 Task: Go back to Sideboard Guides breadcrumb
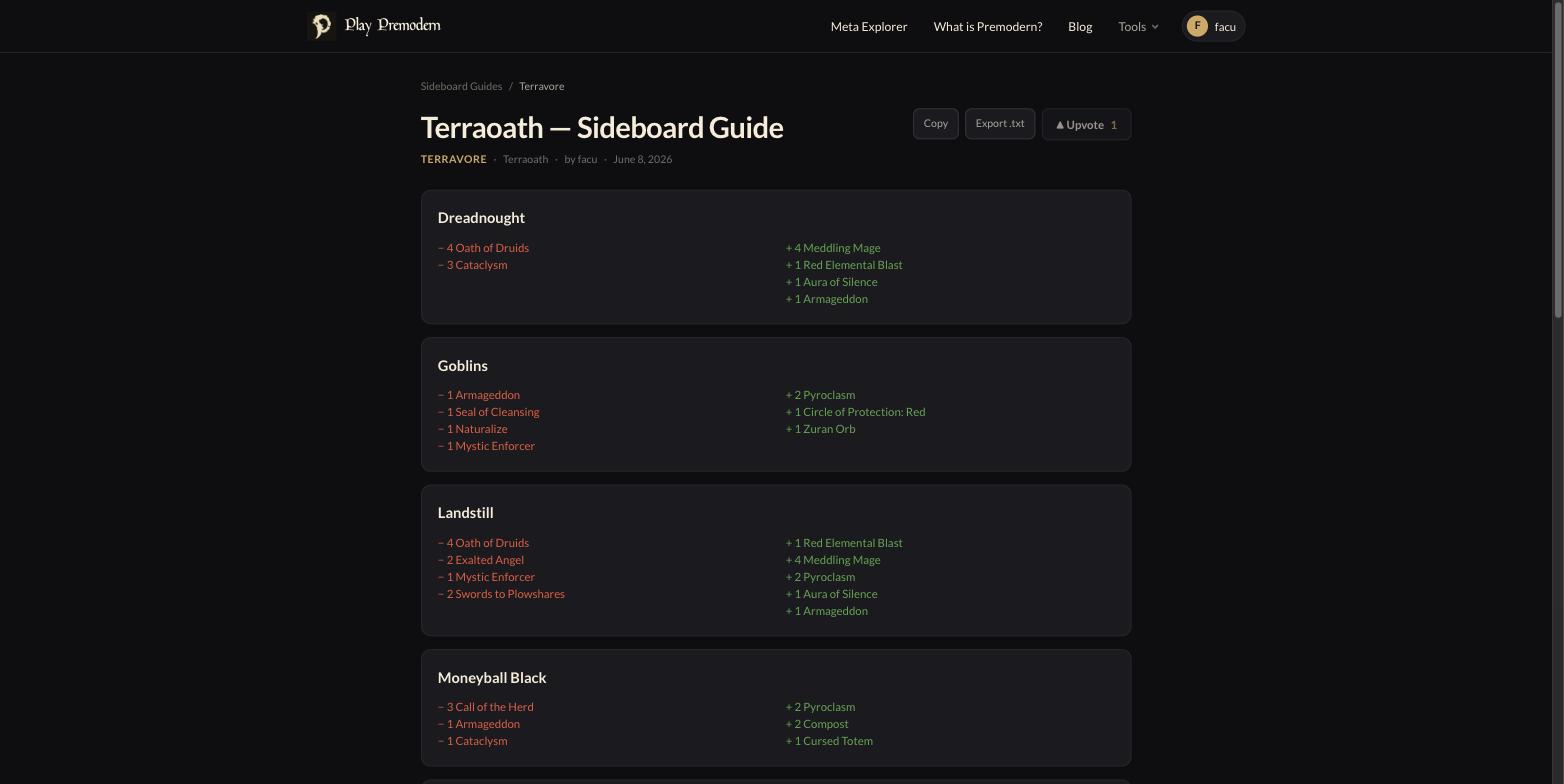click(x=461, y=86)
